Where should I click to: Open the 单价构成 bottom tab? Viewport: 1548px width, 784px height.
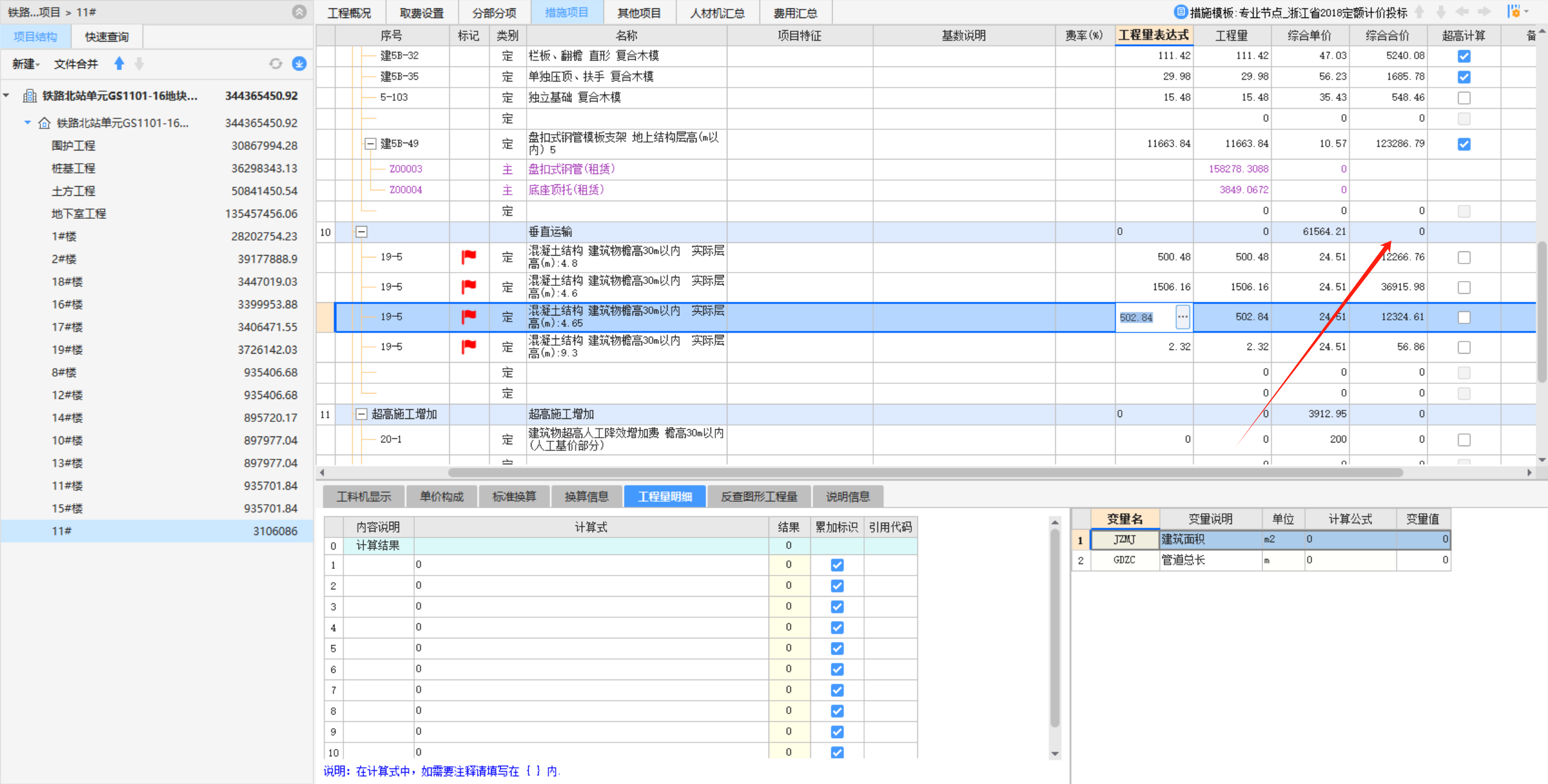[441, 496]
